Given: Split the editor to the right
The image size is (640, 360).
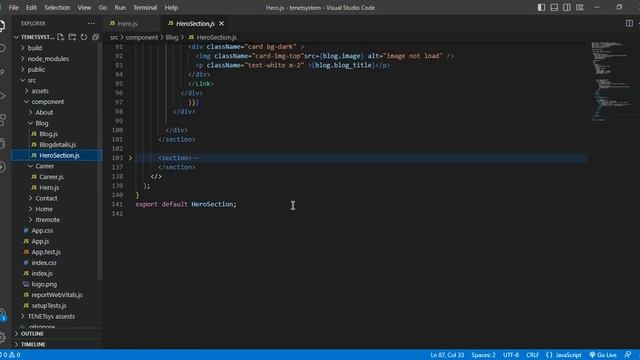Looking at the screenshot, I should coord(629,24).
